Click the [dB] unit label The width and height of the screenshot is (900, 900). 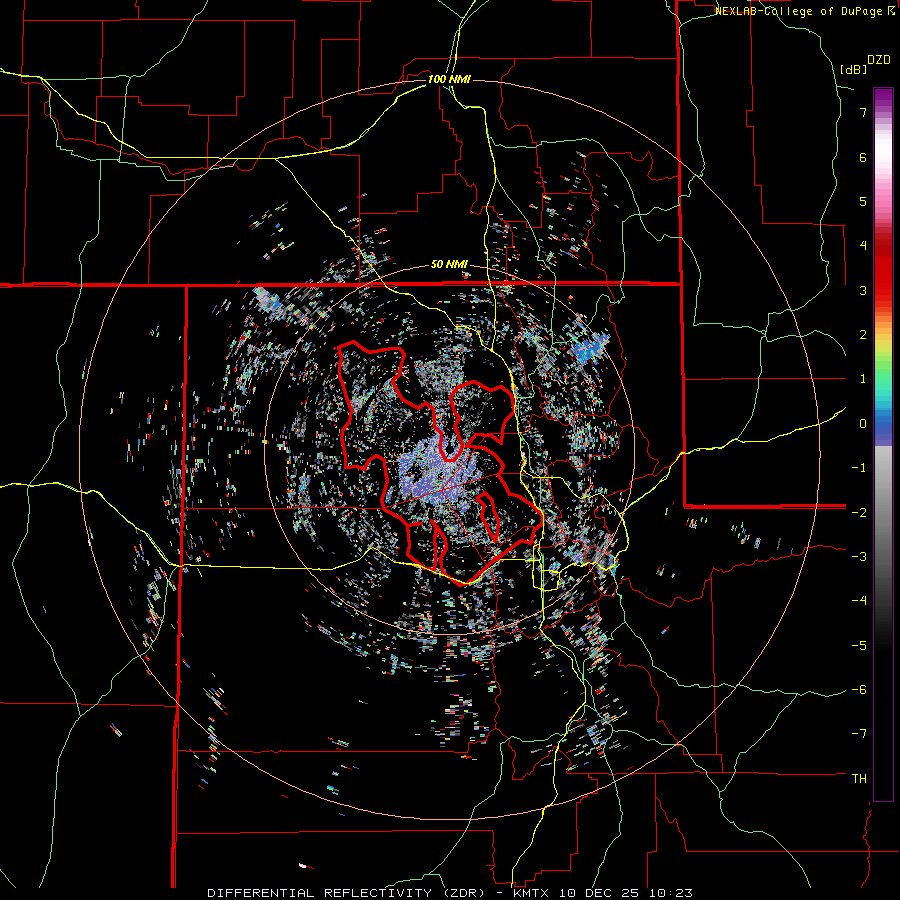point(854,69)
